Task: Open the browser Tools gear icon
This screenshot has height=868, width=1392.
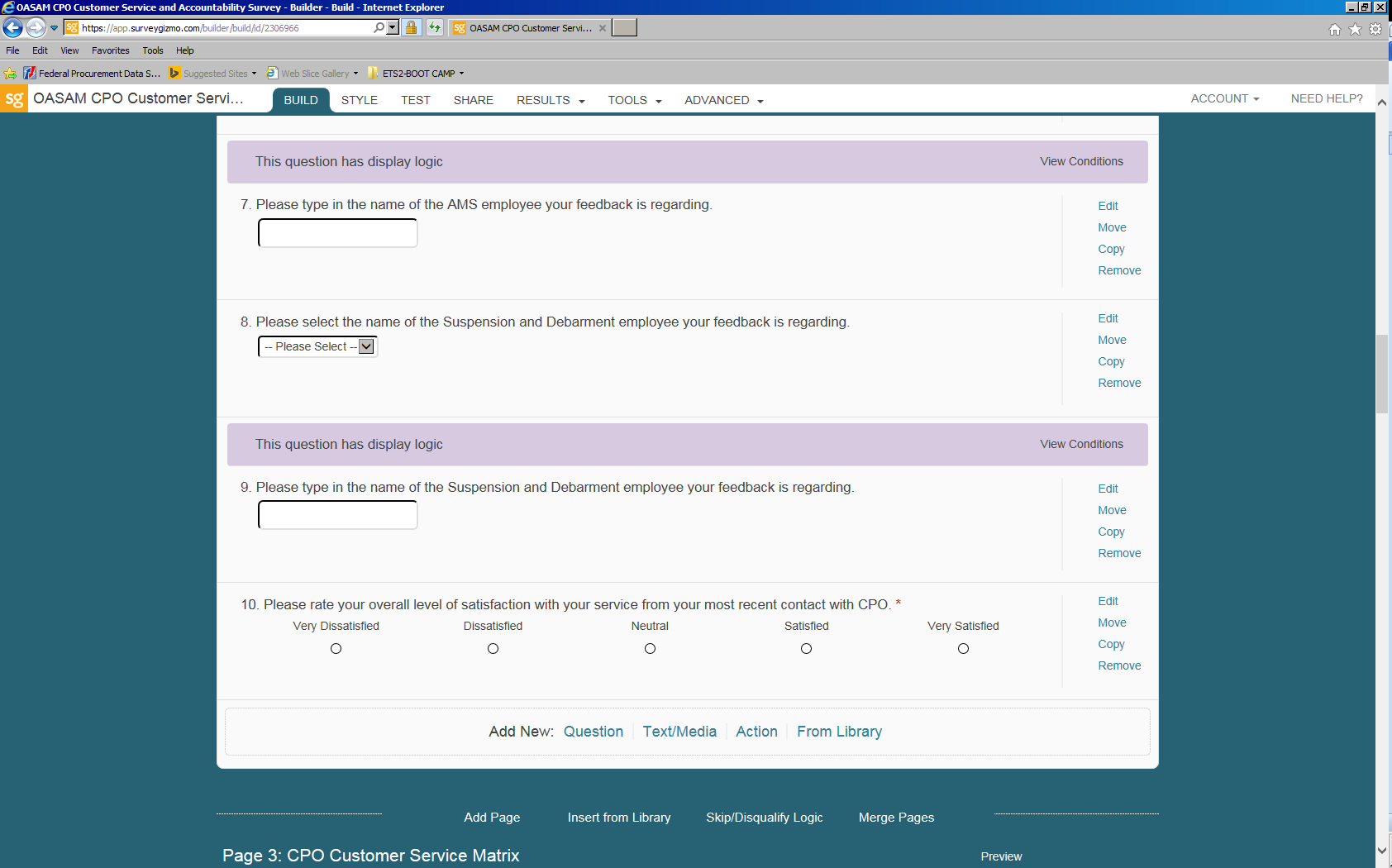Action: click(1375, 29)
